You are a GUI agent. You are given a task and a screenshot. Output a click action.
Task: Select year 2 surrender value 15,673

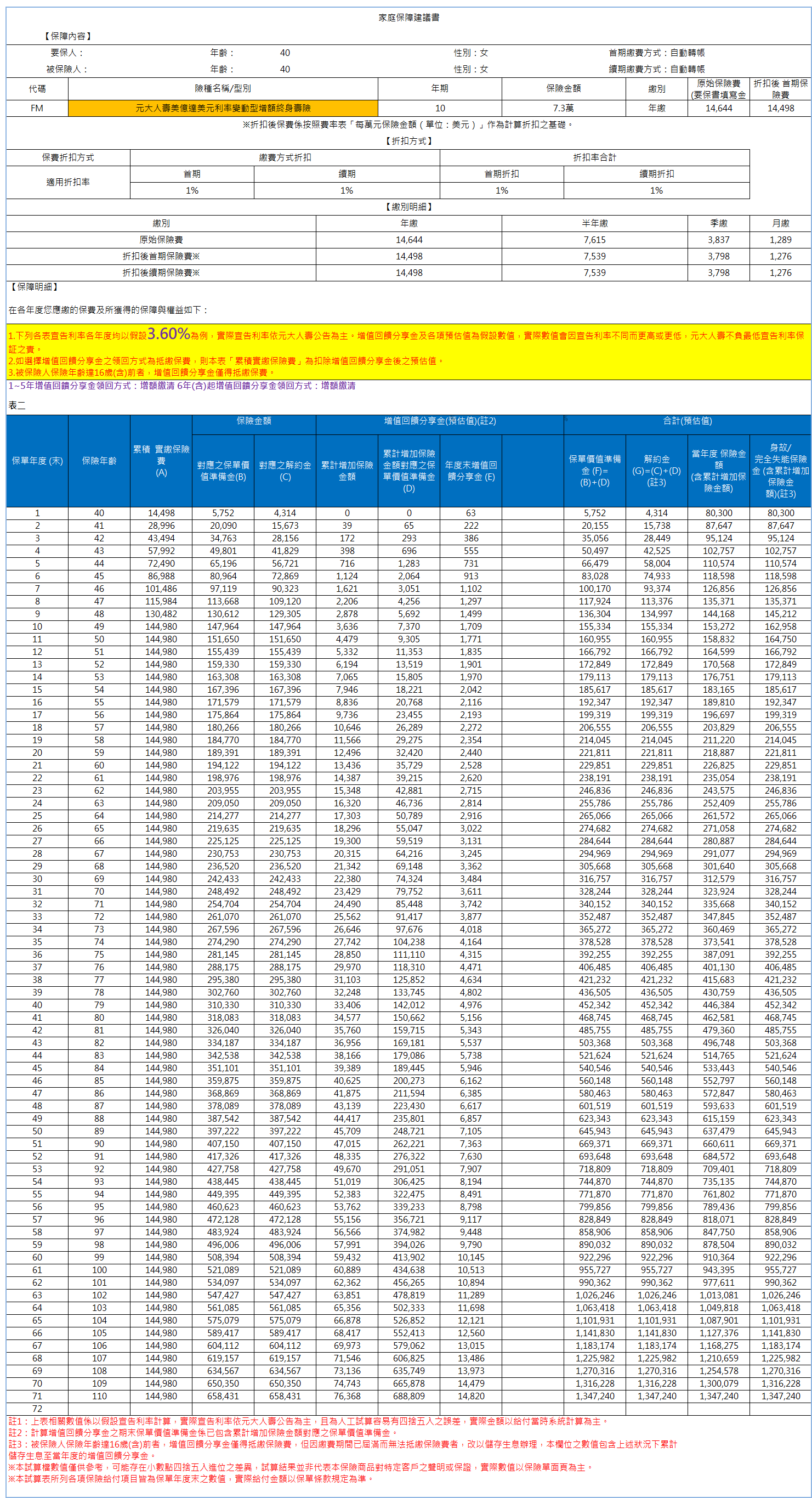click(x=285, y=525)
